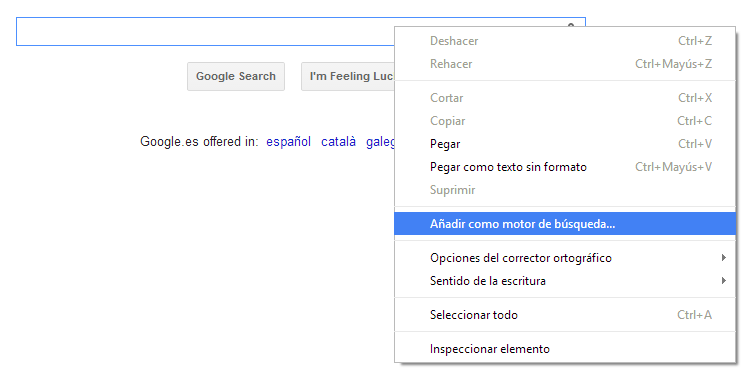Screen dimensions: 751x384
Task: Select Cortar from the context menu
Action: pos(565,98)
